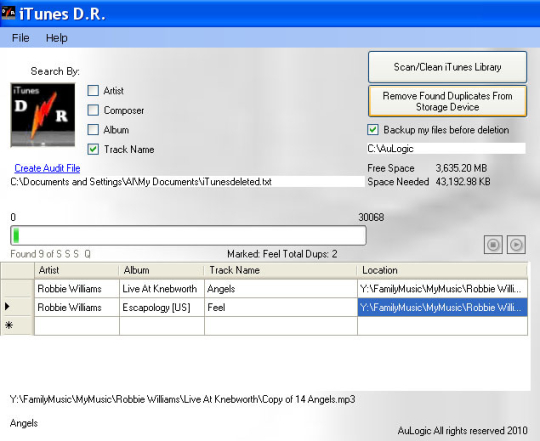The image size is (540, 441).
Task: Sort by the Artist column header
Action: 76,270
